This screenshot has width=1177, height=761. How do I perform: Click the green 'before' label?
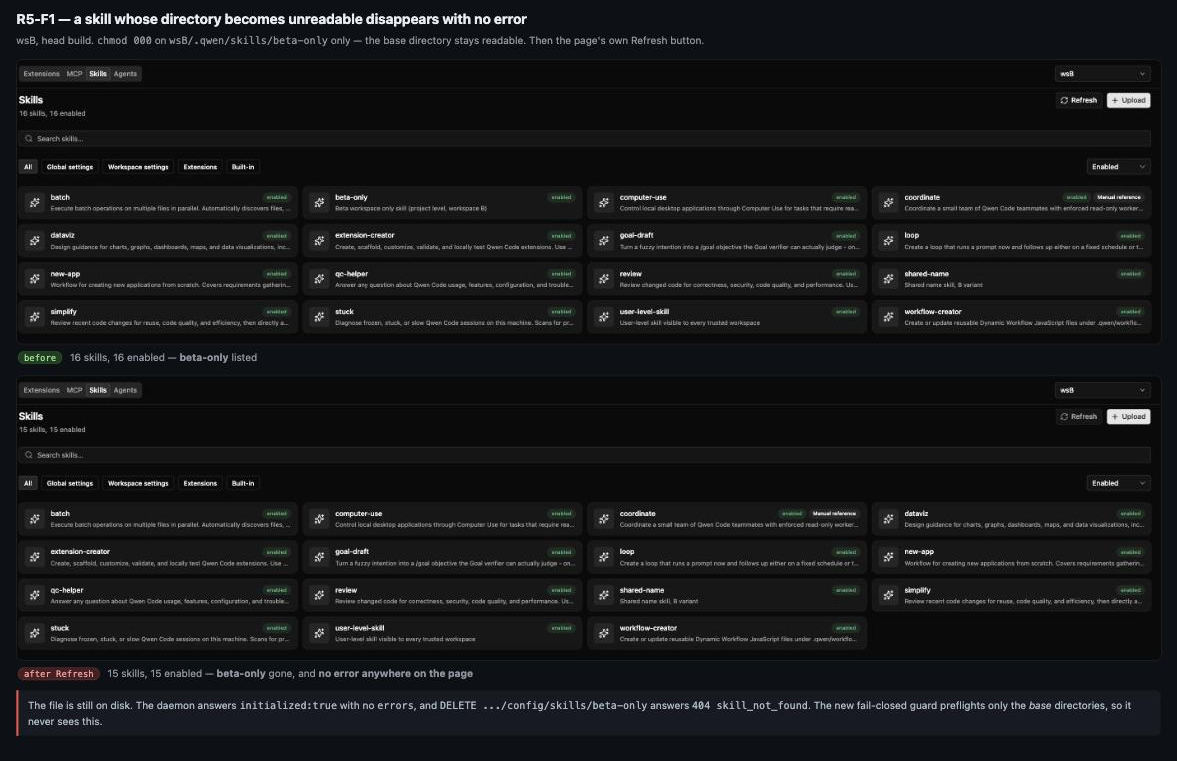point(40,358)
